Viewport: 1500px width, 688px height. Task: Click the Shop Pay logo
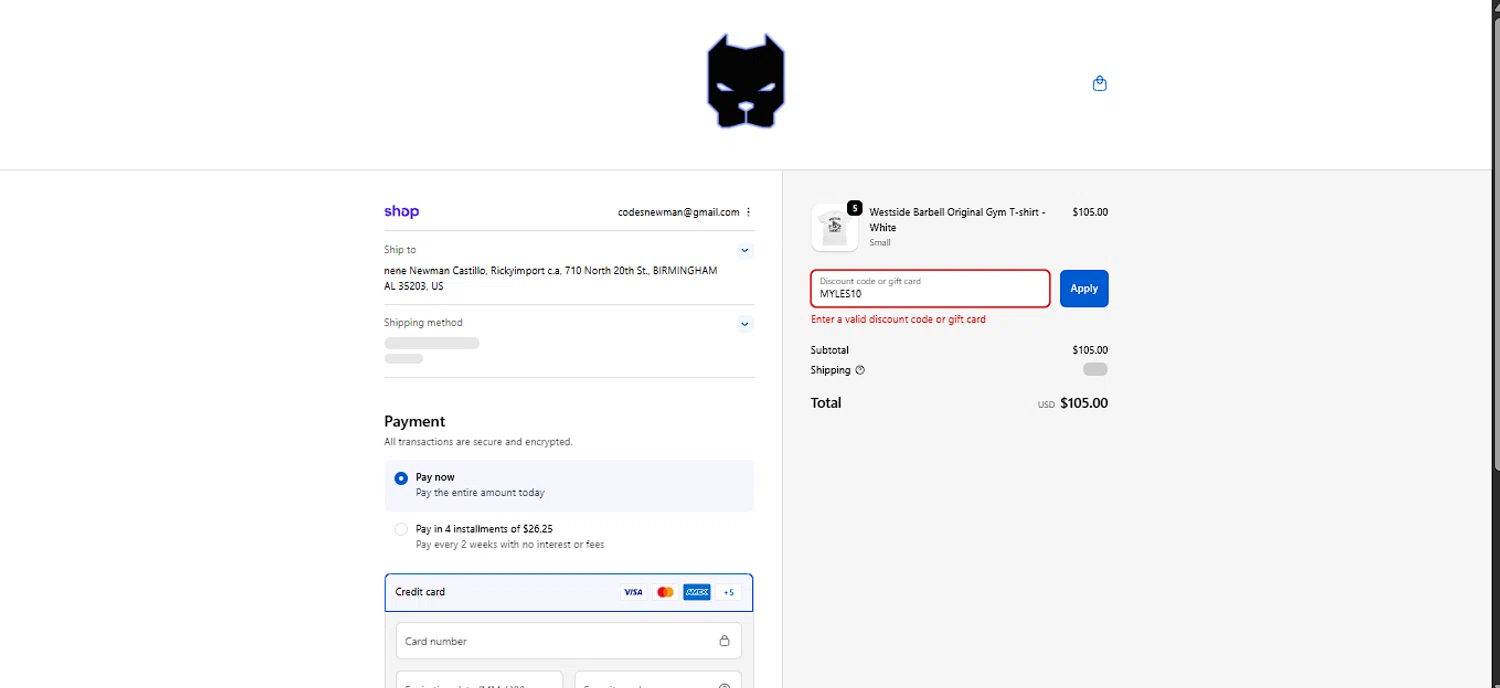click(x=401, y=212)
